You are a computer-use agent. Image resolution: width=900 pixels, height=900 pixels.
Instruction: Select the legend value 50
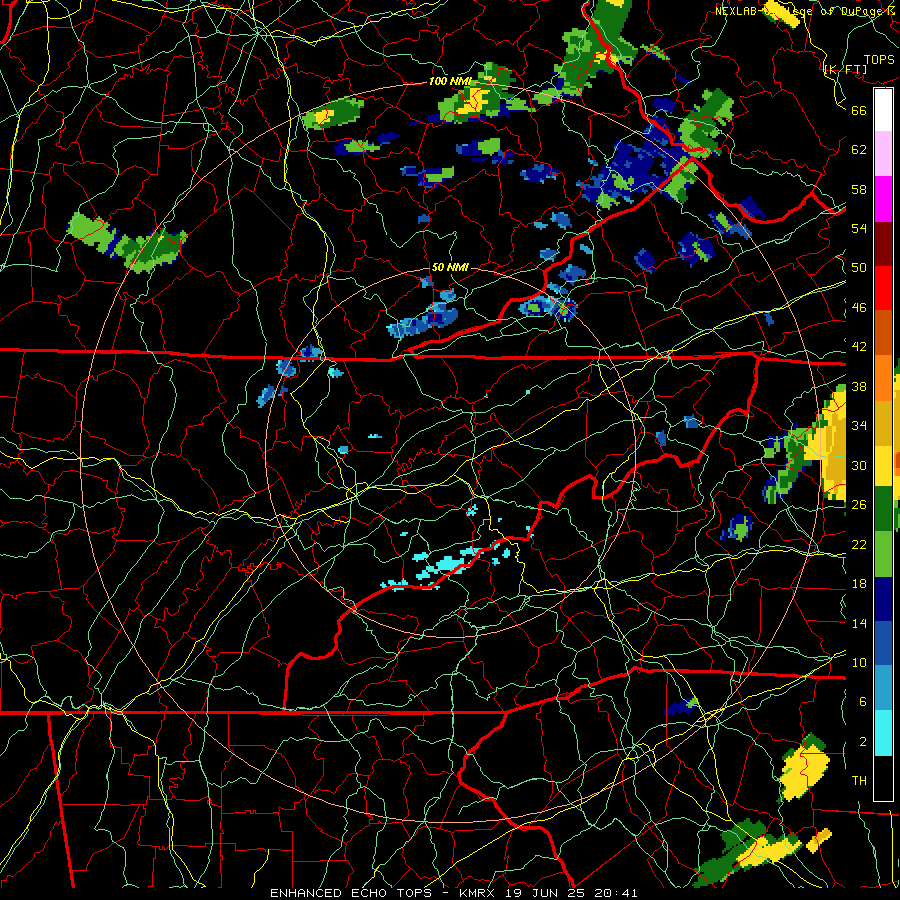click(859, 268)
